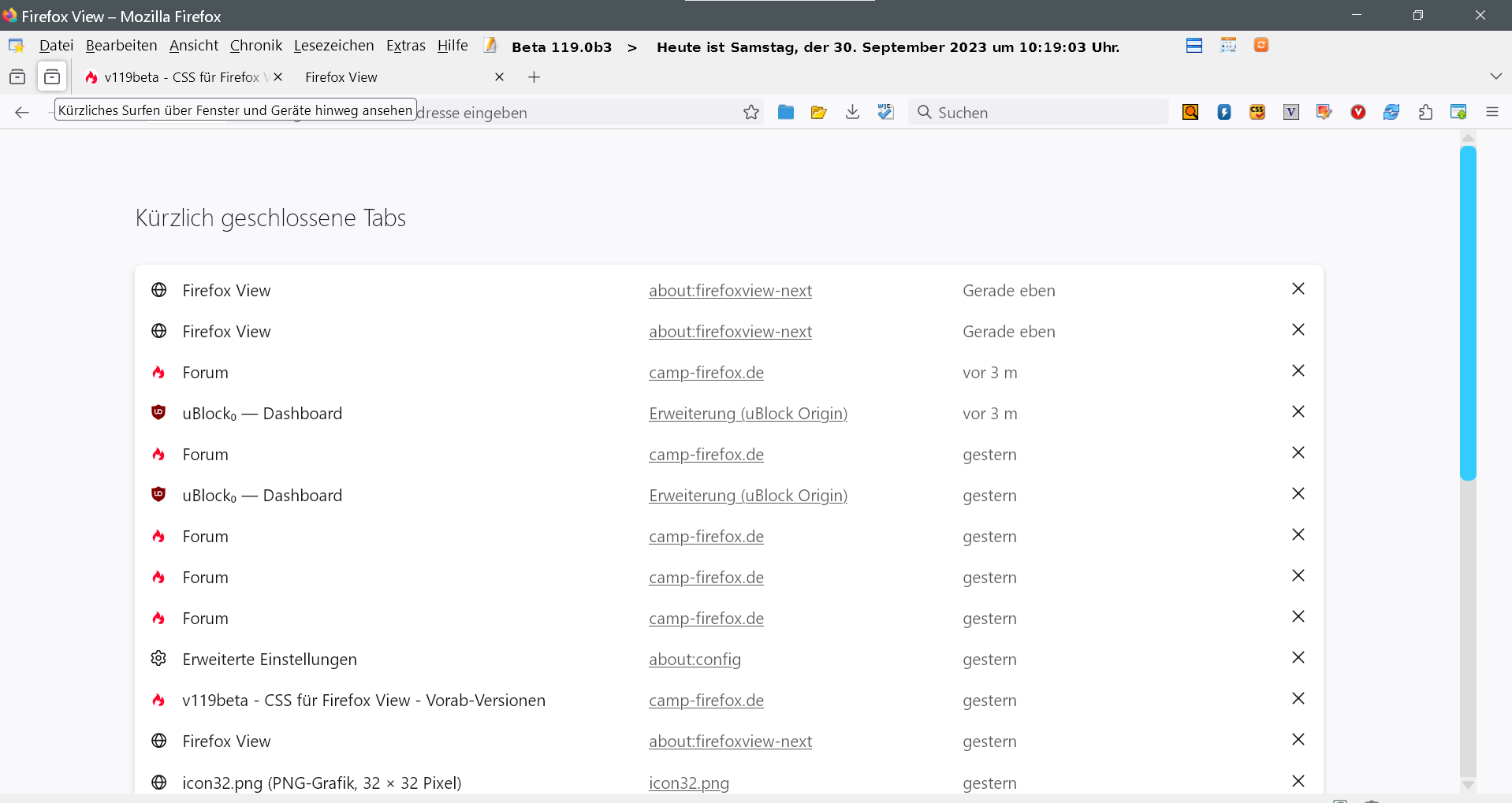Image resolution: width=1512 pixels, height=803 pixels.
Task: Dismiss the v119beta Vorab-Versionen entry
Action: 1298,698
